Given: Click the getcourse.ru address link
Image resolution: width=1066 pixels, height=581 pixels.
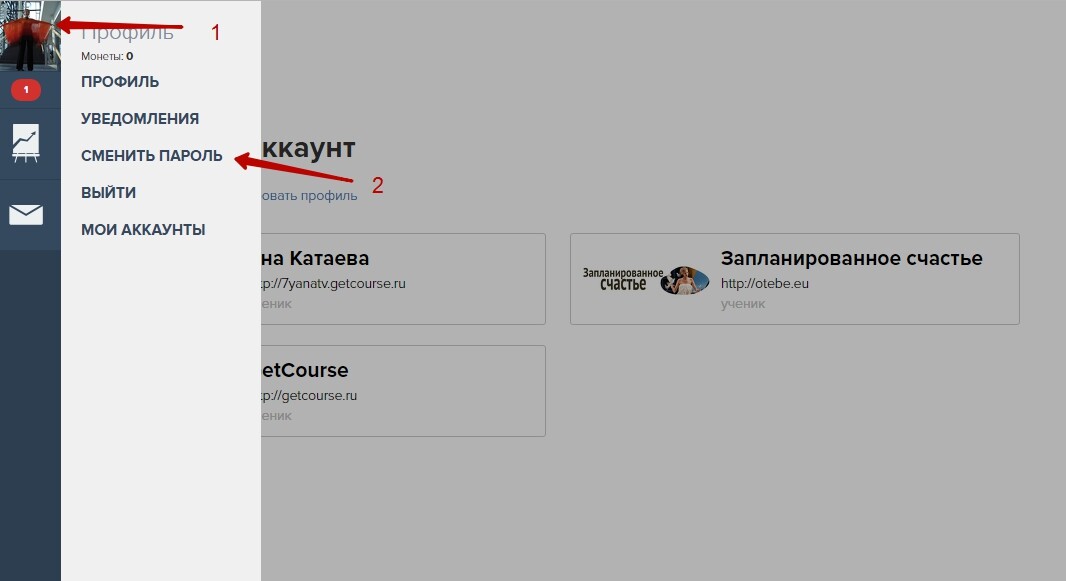Looking at the screenshot, I should pyautogui.click(x=309, y=395).
